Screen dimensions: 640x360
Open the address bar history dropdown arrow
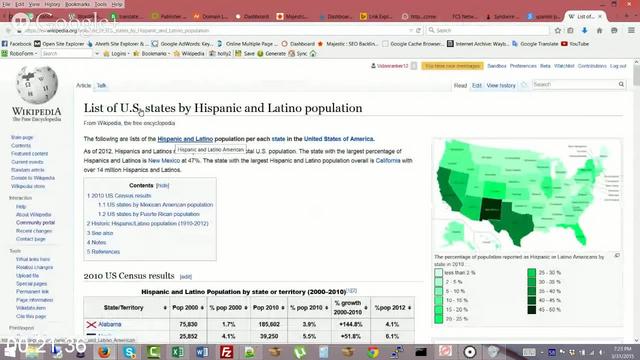(411, 31)
